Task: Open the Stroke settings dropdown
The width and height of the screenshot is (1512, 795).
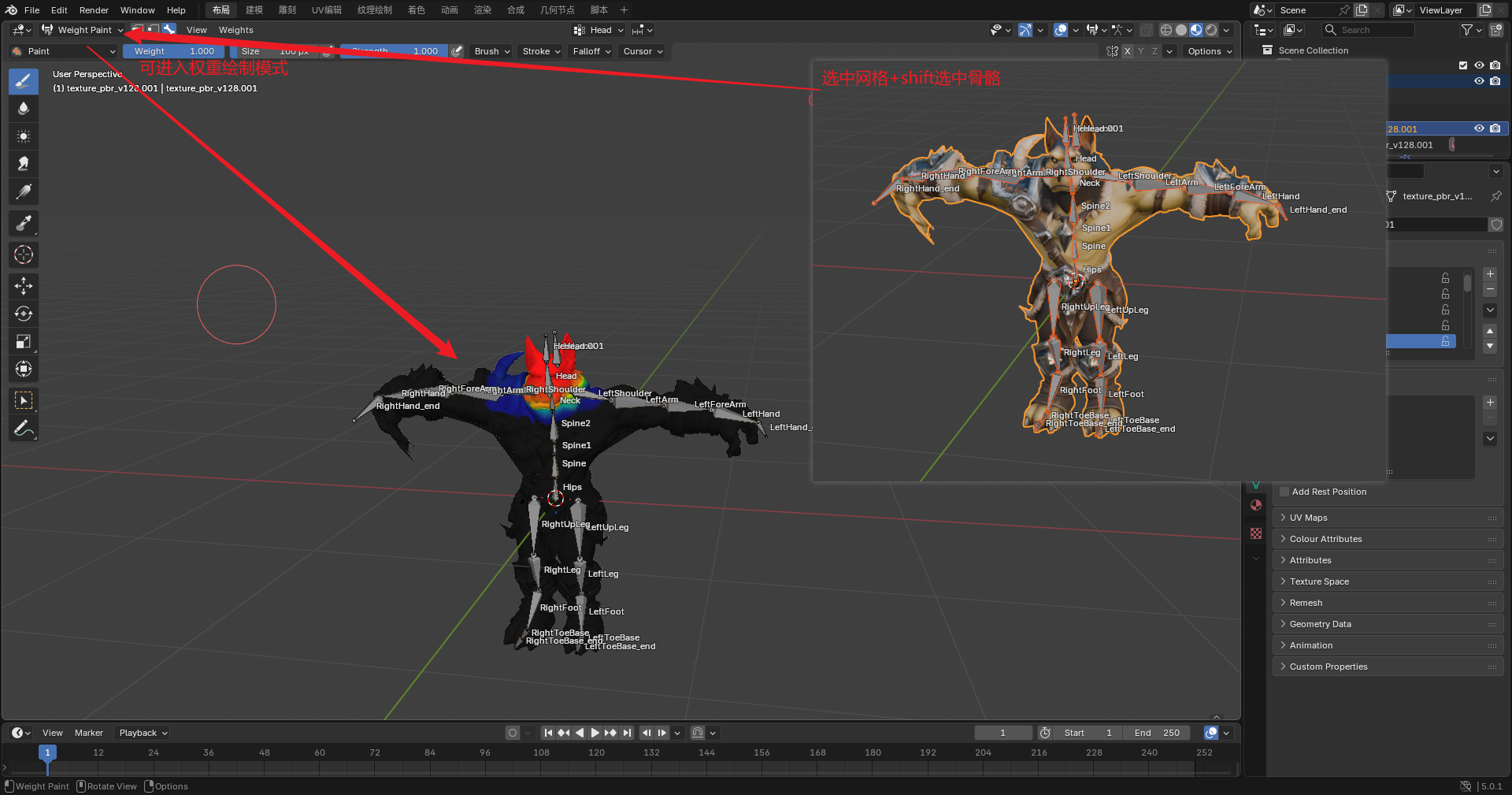Action: (x=542, y=51)
